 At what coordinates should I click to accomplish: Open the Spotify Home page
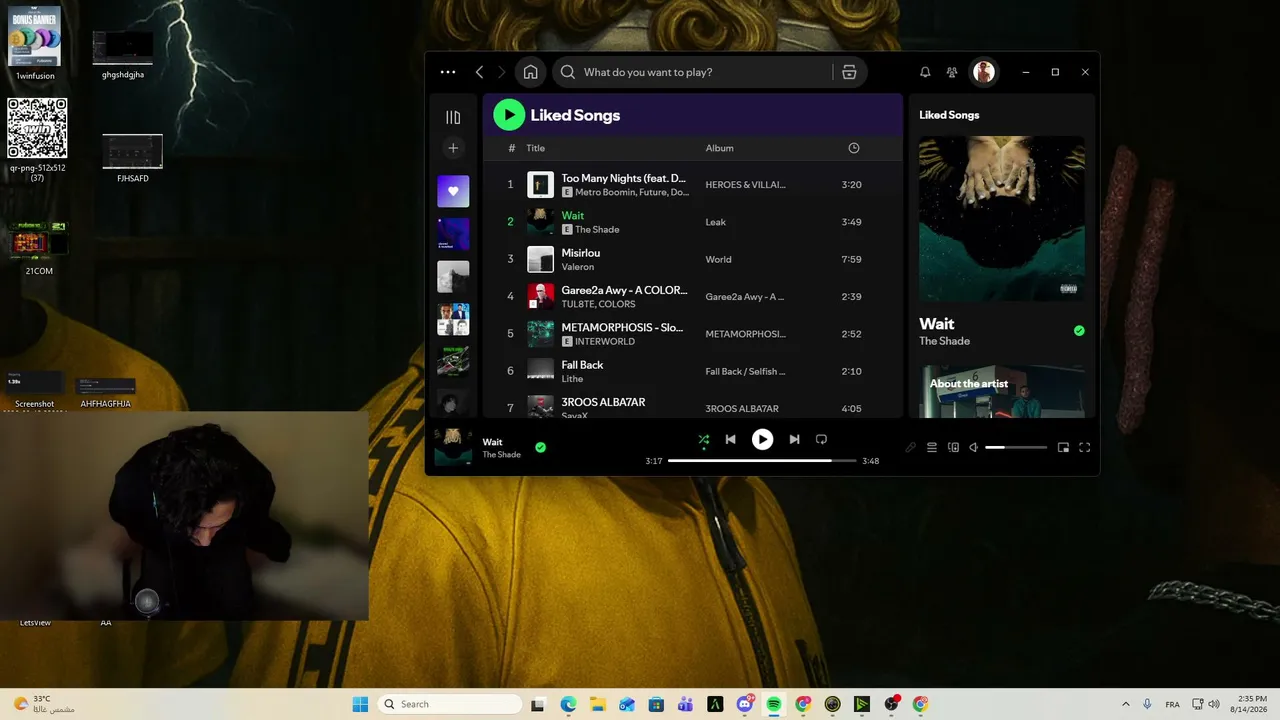[x=531, y=72]
